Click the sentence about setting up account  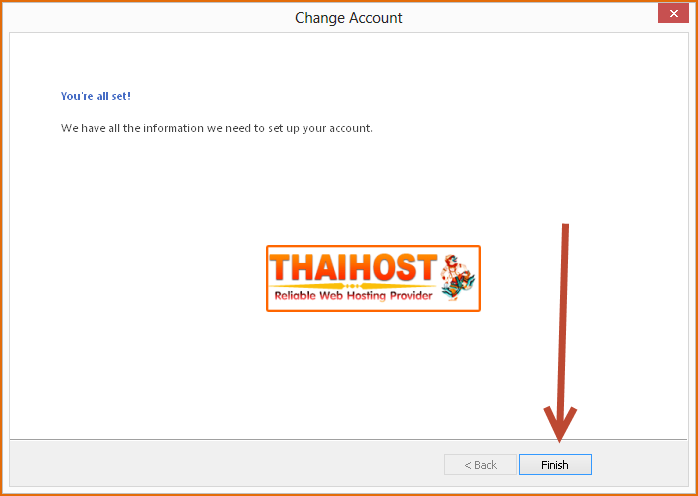(217, 128)
